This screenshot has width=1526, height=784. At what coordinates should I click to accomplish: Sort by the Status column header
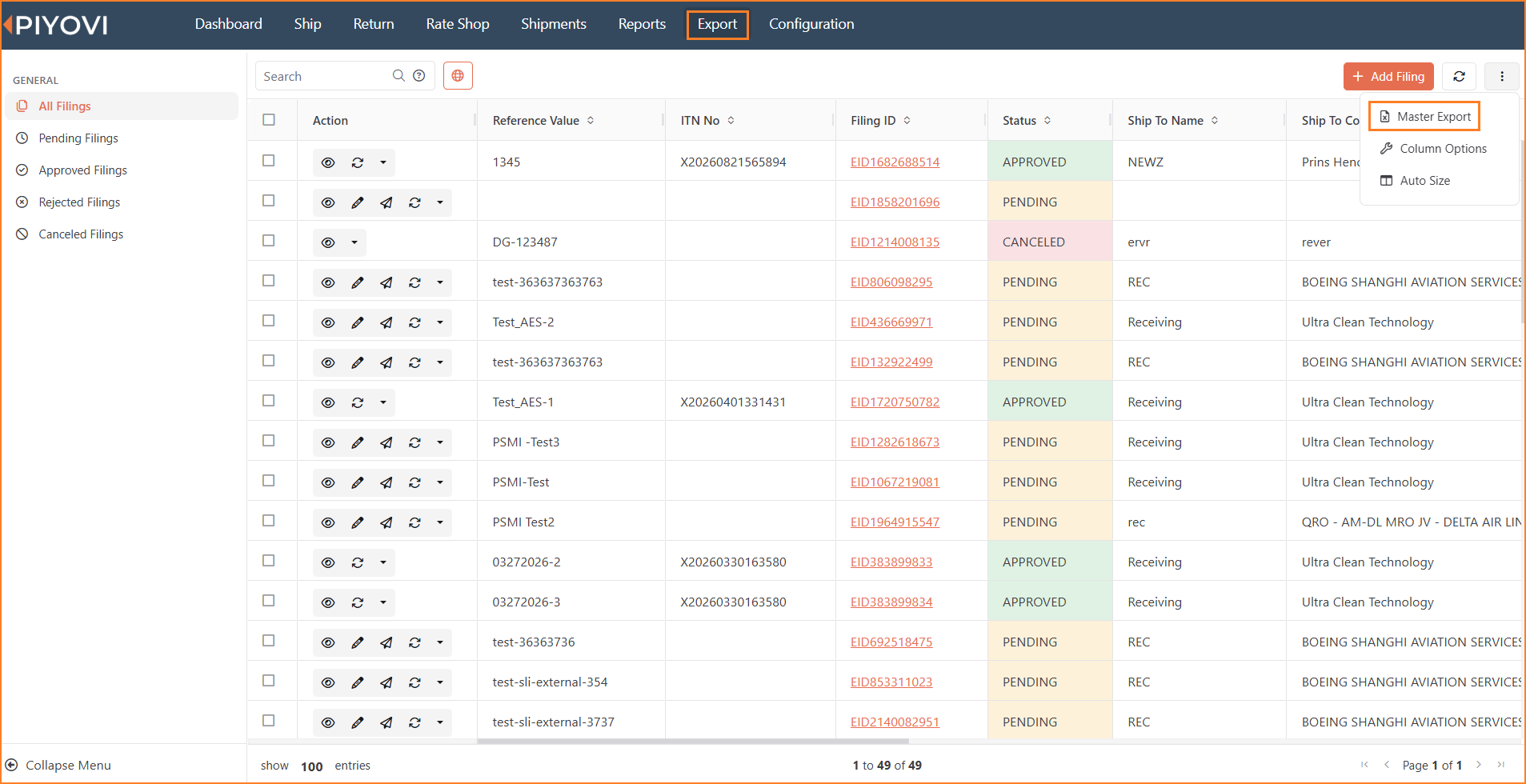pos(1027,121)
